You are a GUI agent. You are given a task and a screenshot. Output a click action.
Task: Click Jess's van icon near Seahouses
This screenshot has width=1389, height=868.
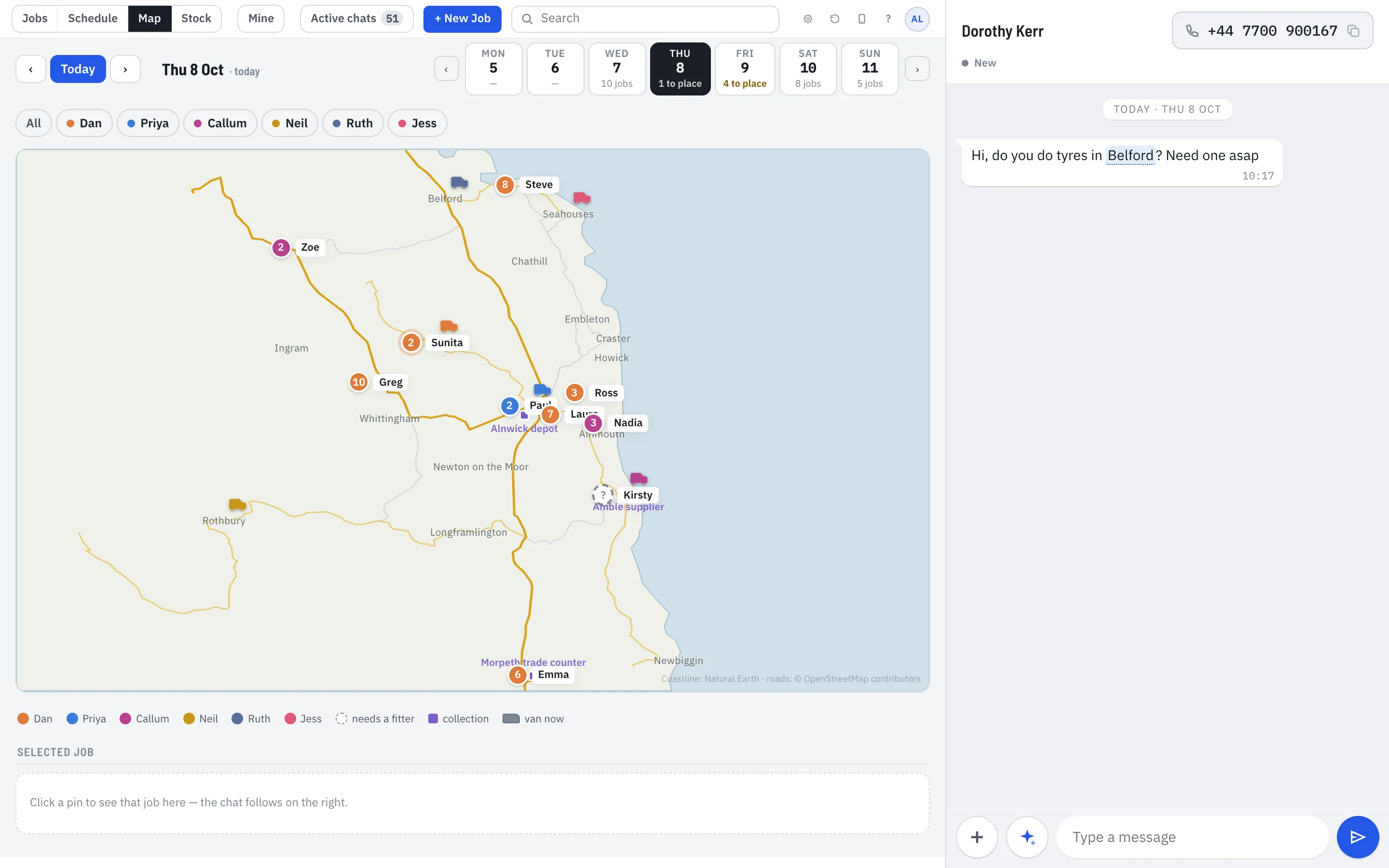click(582, 198)
